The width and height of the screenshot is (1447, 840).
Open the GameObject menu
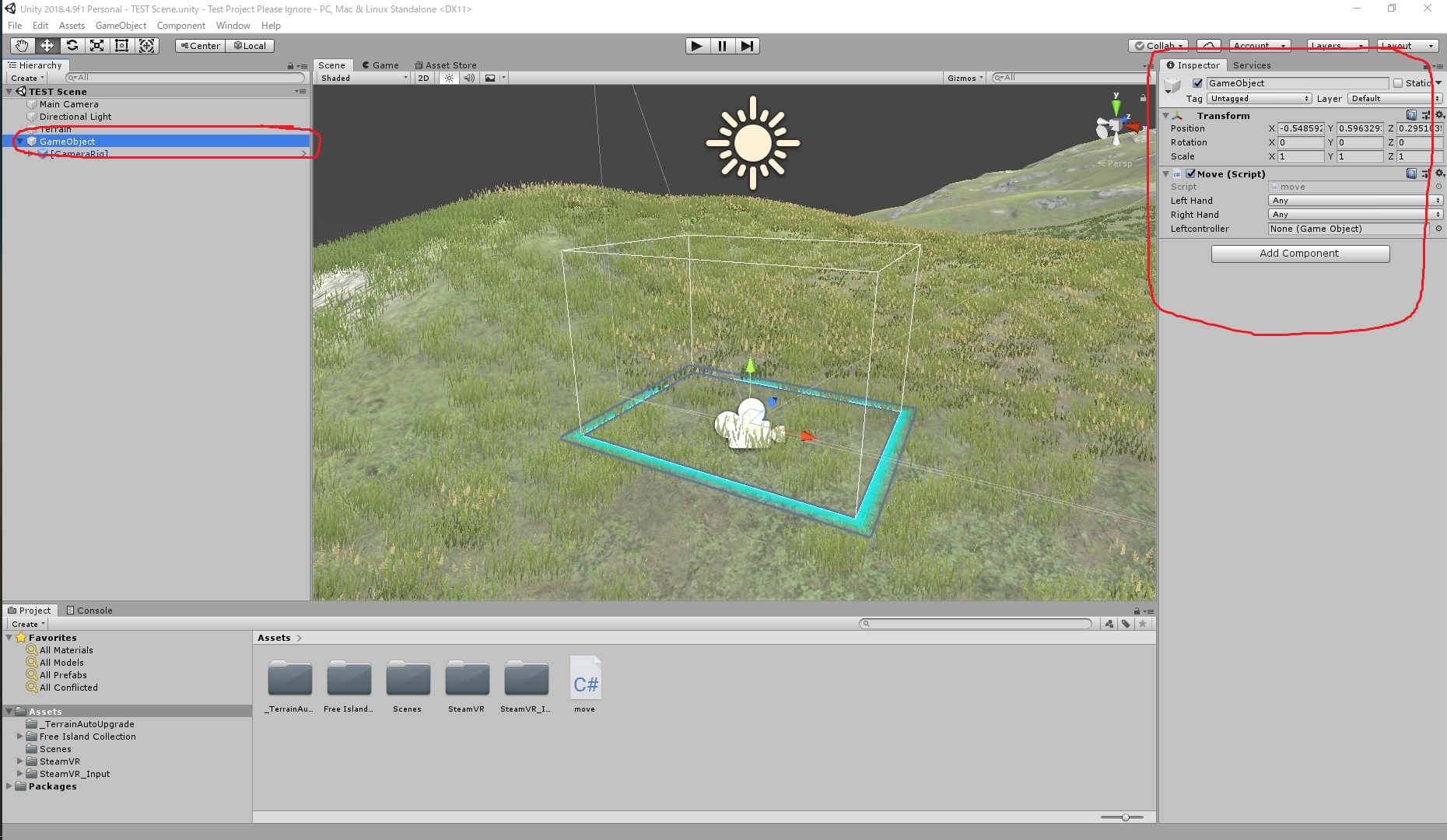pos(121,25)
